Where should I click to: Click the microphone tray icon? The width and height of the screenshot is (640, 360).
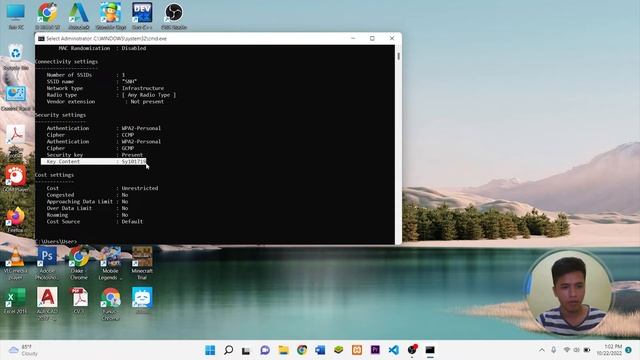click(x=553, y=350)
